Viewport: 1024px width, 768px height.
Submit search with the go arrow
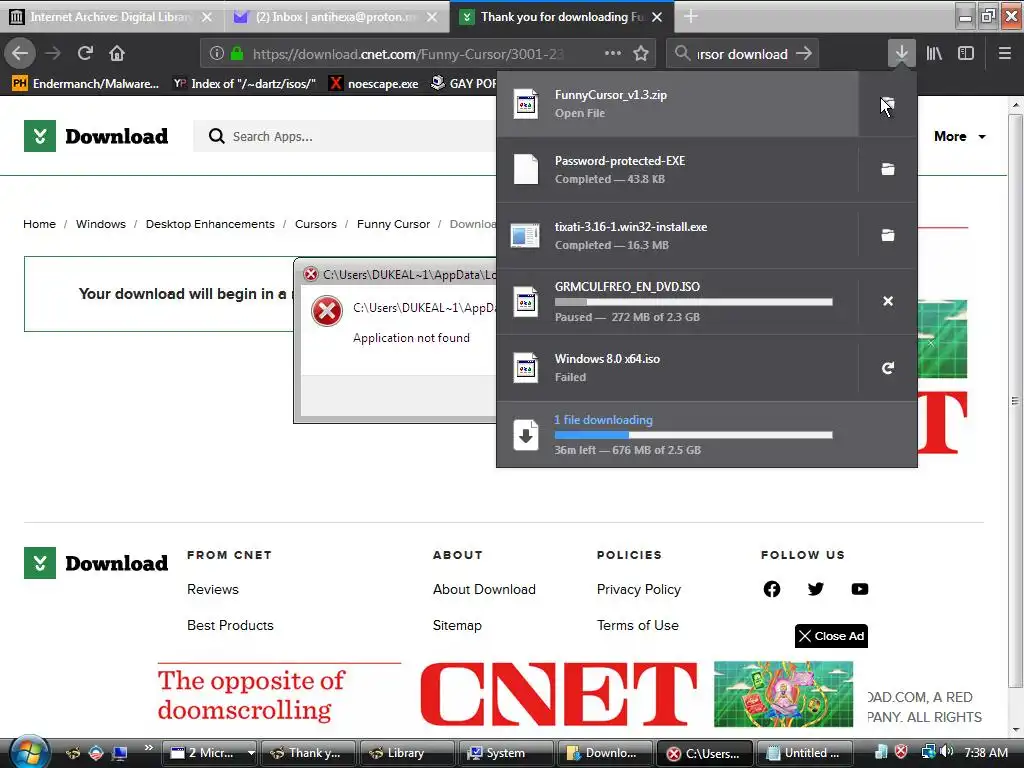(804, 54)
